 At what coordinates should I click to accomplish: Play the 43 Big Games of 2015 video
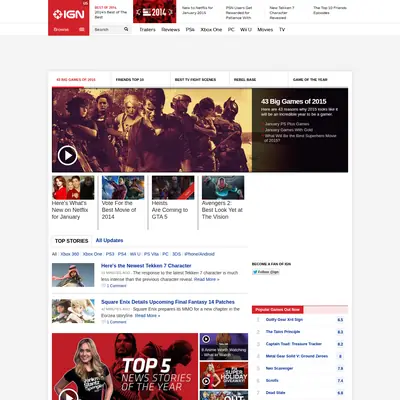67,155
